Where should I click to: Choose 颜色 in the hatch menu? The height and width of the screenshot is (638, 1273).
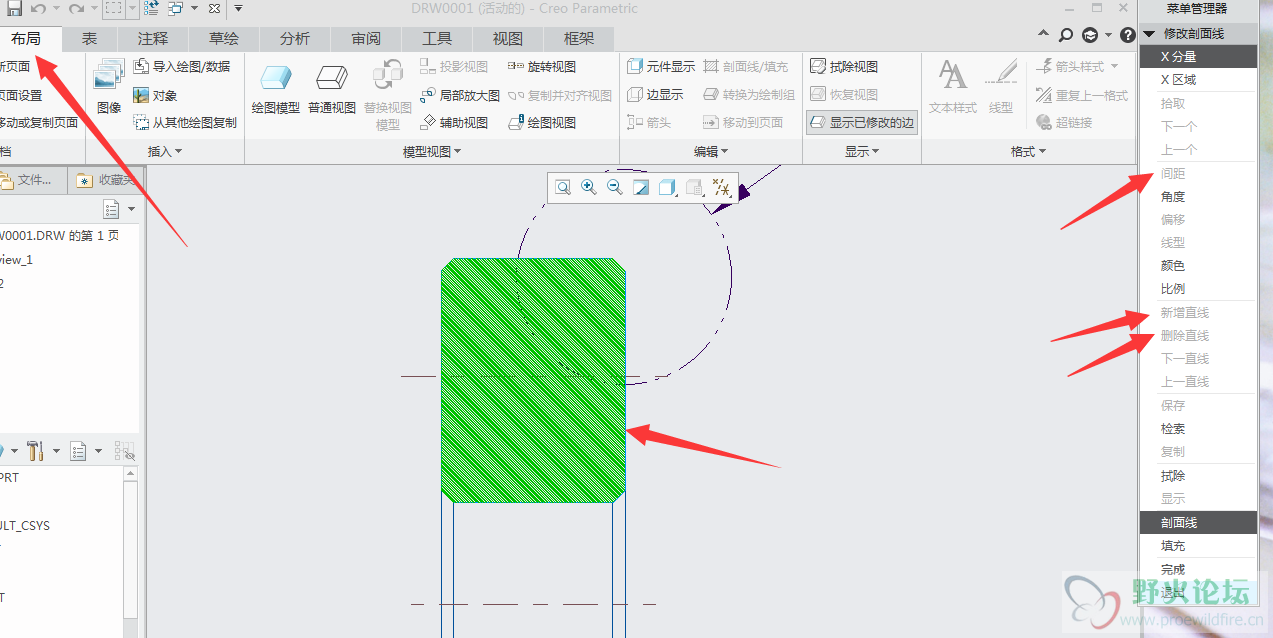1197,266
